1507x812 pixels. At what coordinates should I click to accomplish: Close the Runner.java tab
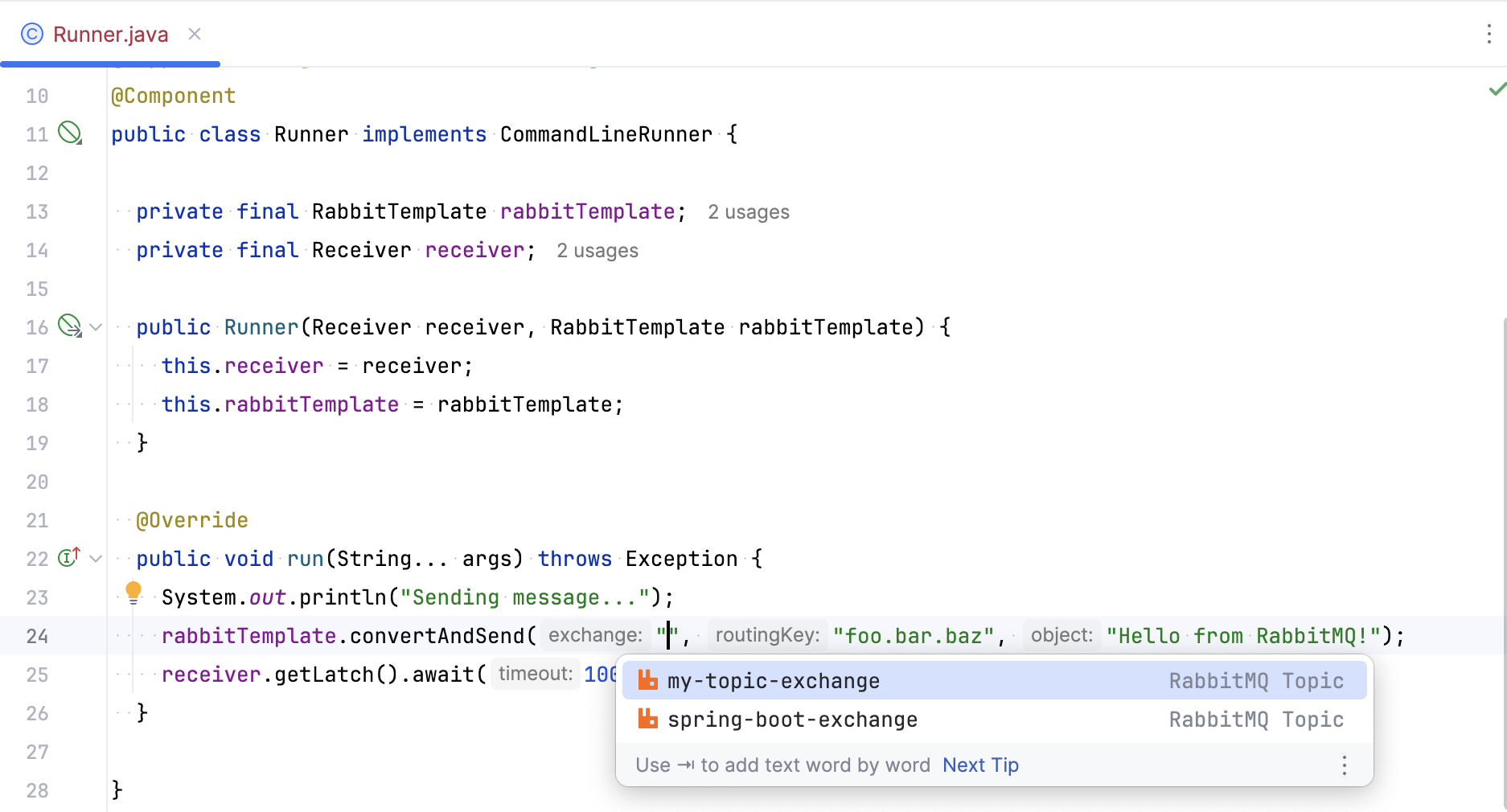[x=194, y=34]
